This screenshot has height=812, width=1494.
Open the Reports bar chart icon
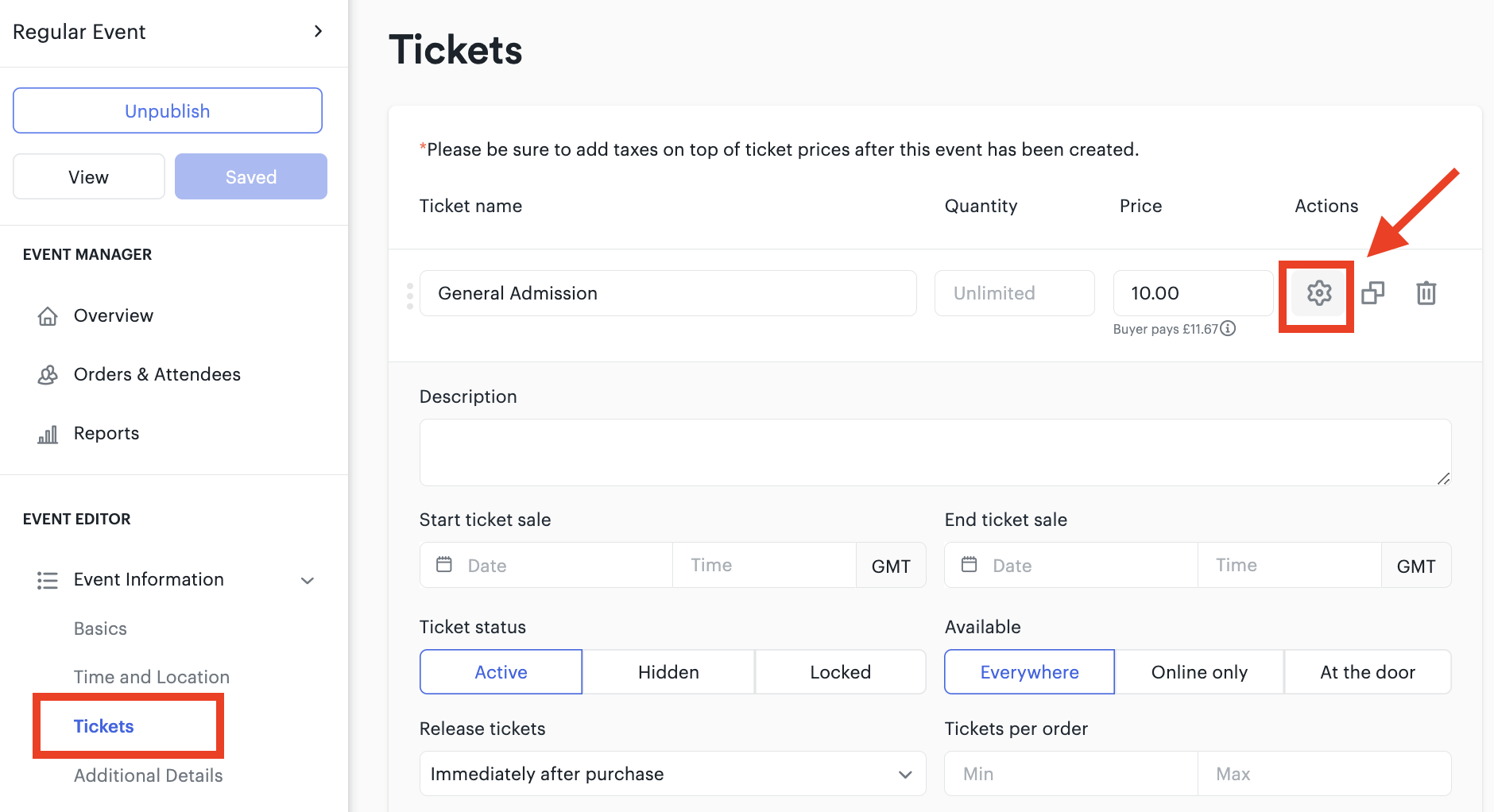[48, 434]
